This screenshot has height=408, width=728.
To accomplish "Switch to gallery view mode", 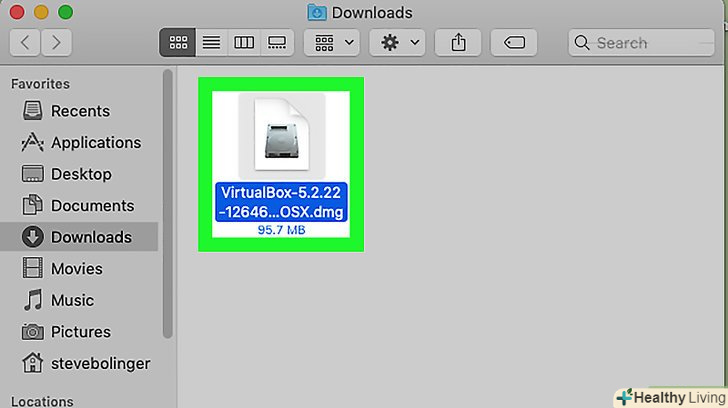I will coord(277,43).
